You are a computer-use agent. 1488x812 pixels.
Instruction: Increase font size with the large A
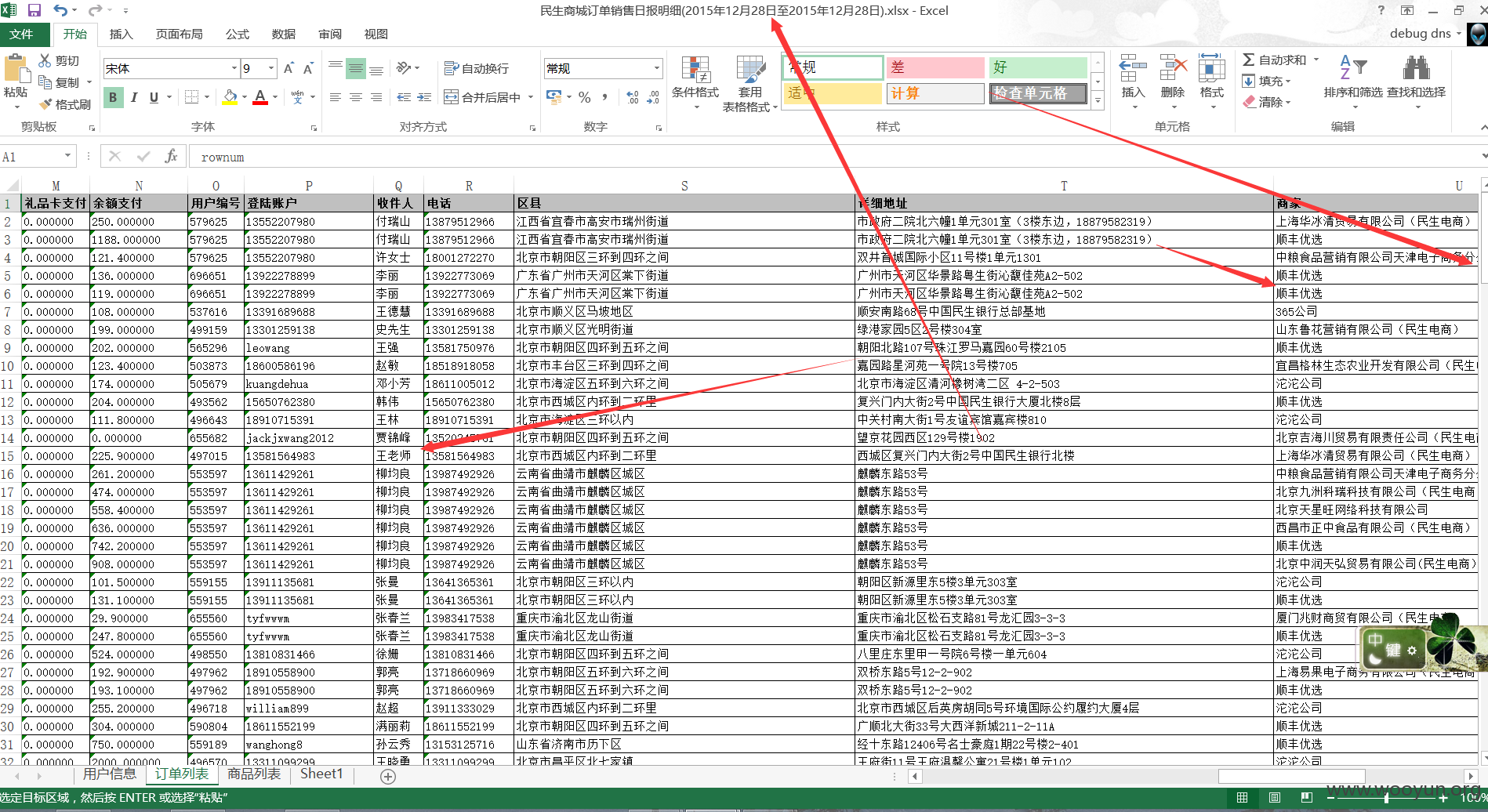click(x=289, y=68)
